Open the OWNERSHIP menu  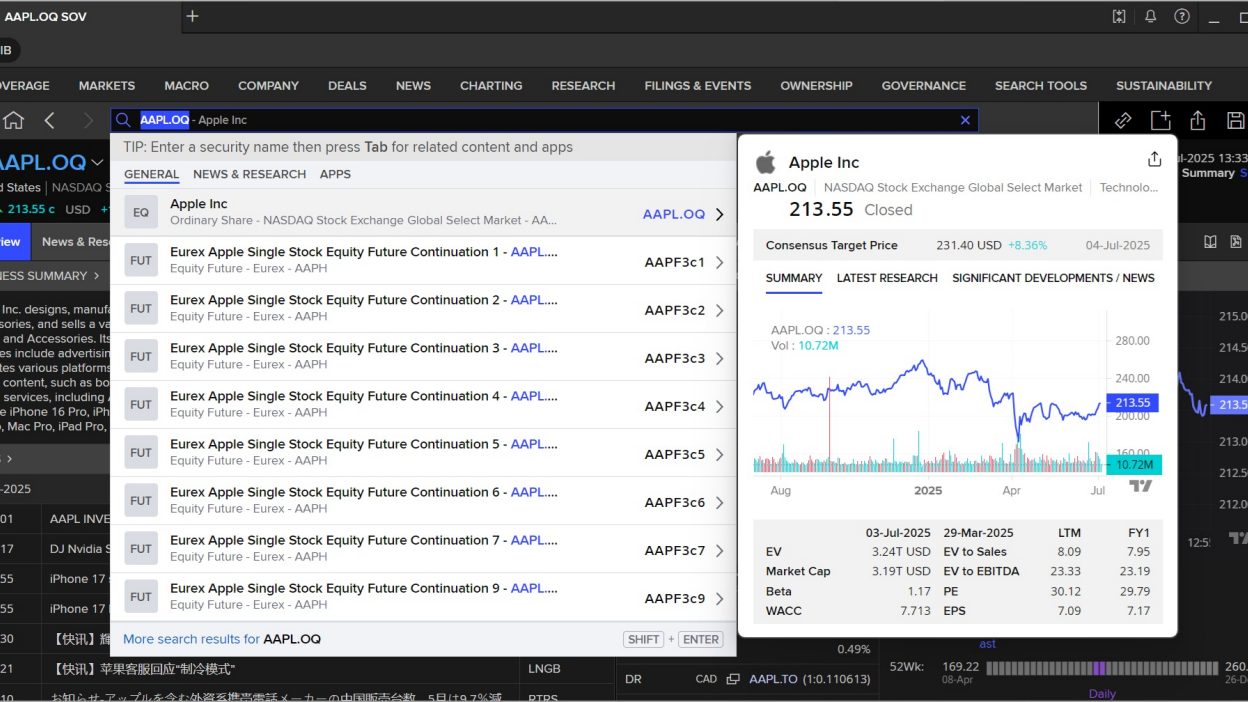[816, 86]
